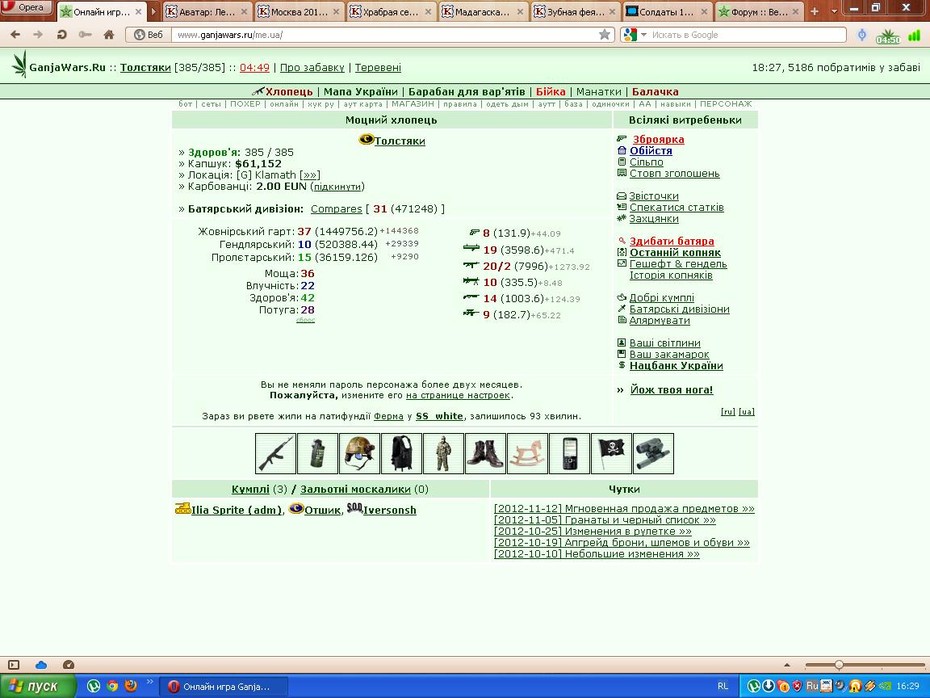Click the Compares division link
The height and width of the screenshot is (698, 930).
tap(336, 209)
